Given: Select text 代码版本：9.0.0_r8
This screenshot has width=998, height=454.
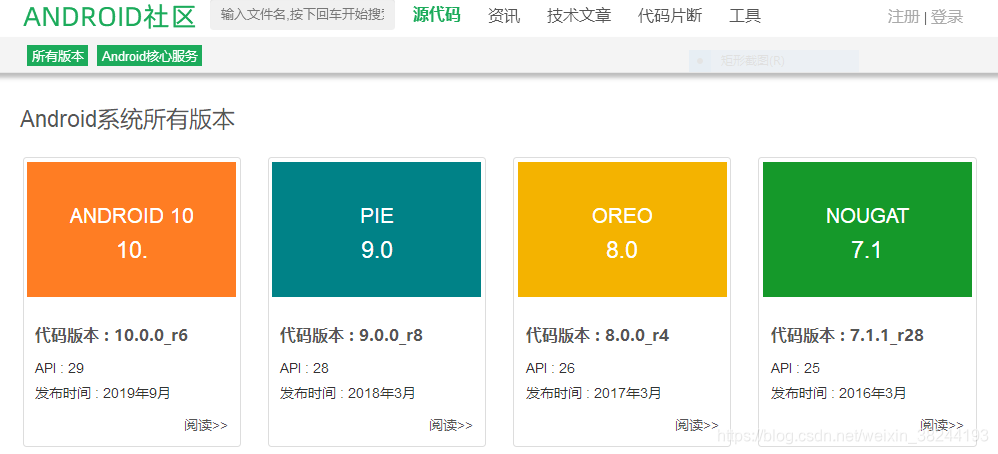Looking at the screenshot, I should [x=351, y=335].
